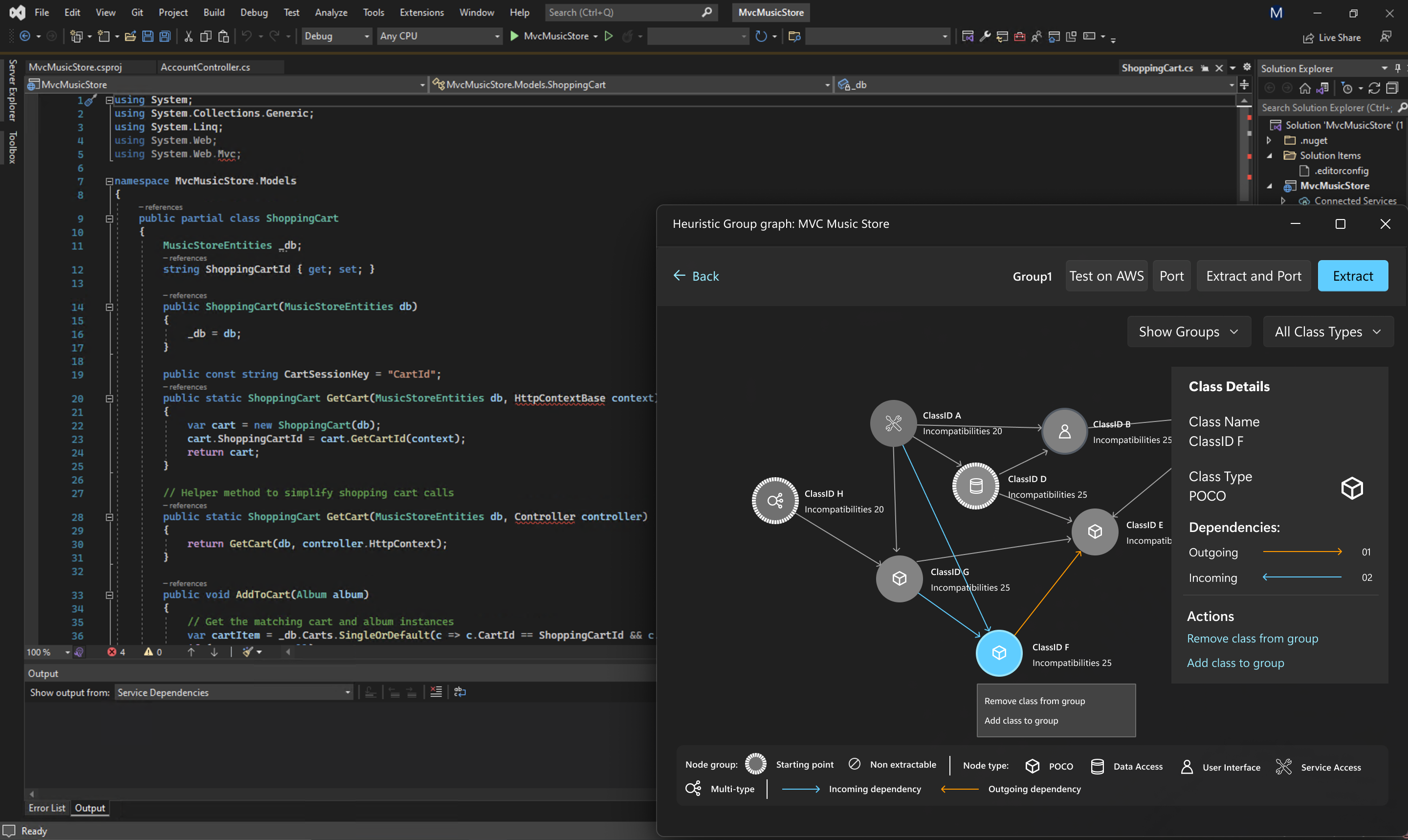Toggle word wrap in Output window

[x=460, y=692]
